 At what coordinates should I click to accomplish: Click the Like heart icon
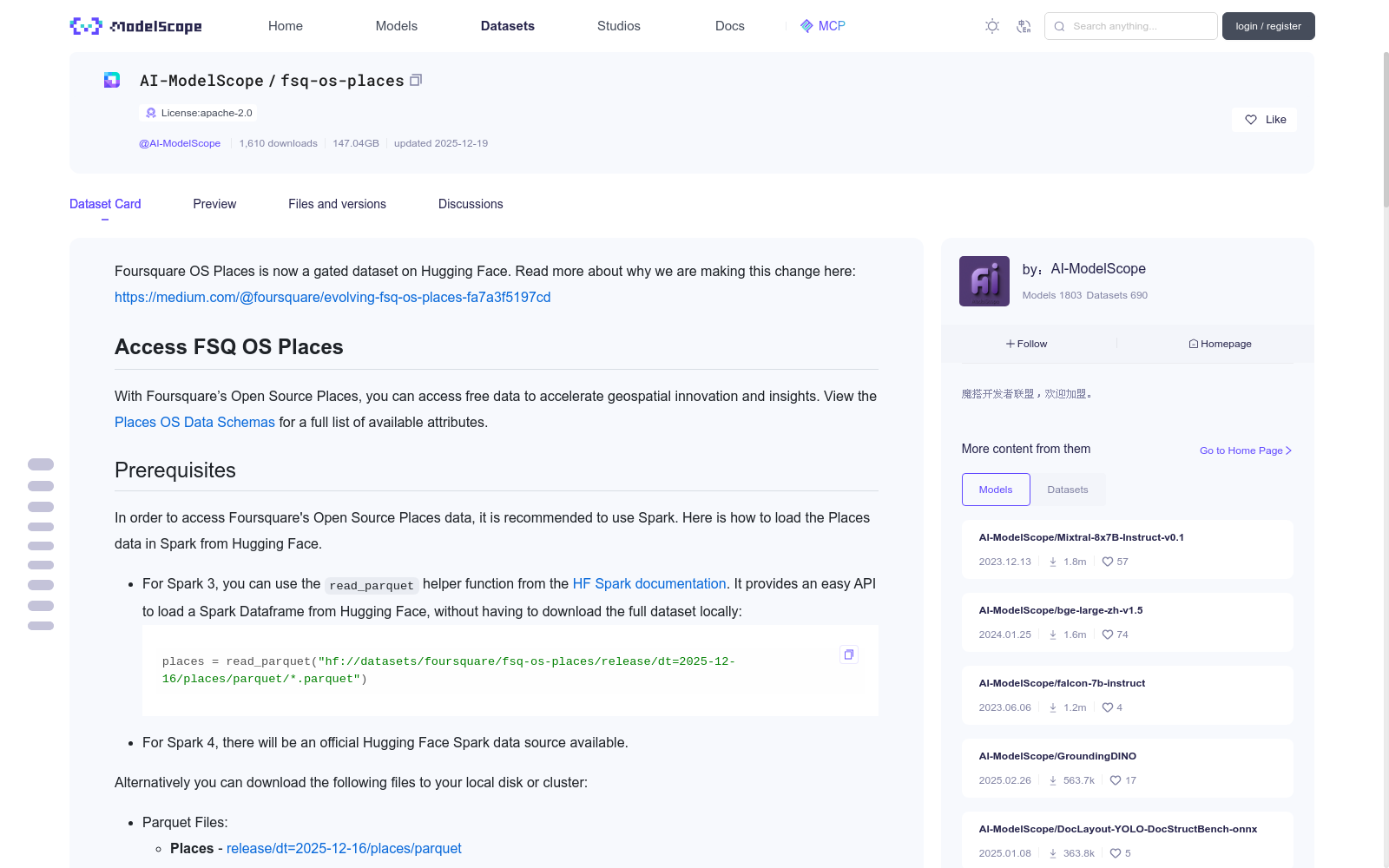[x=1251, y=120]
